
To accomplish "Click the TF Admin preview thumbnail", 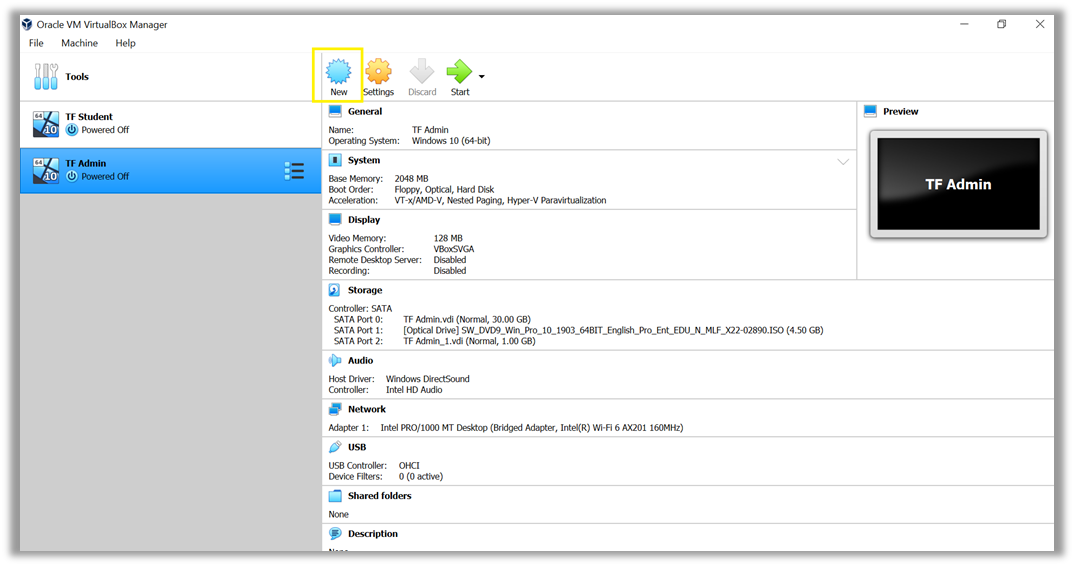I will (x=958, y=184).
